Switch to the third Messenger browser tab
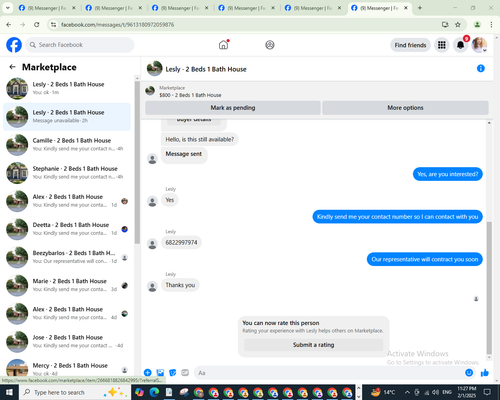Viewport: 500px width, 400px height. coord(180,8)
